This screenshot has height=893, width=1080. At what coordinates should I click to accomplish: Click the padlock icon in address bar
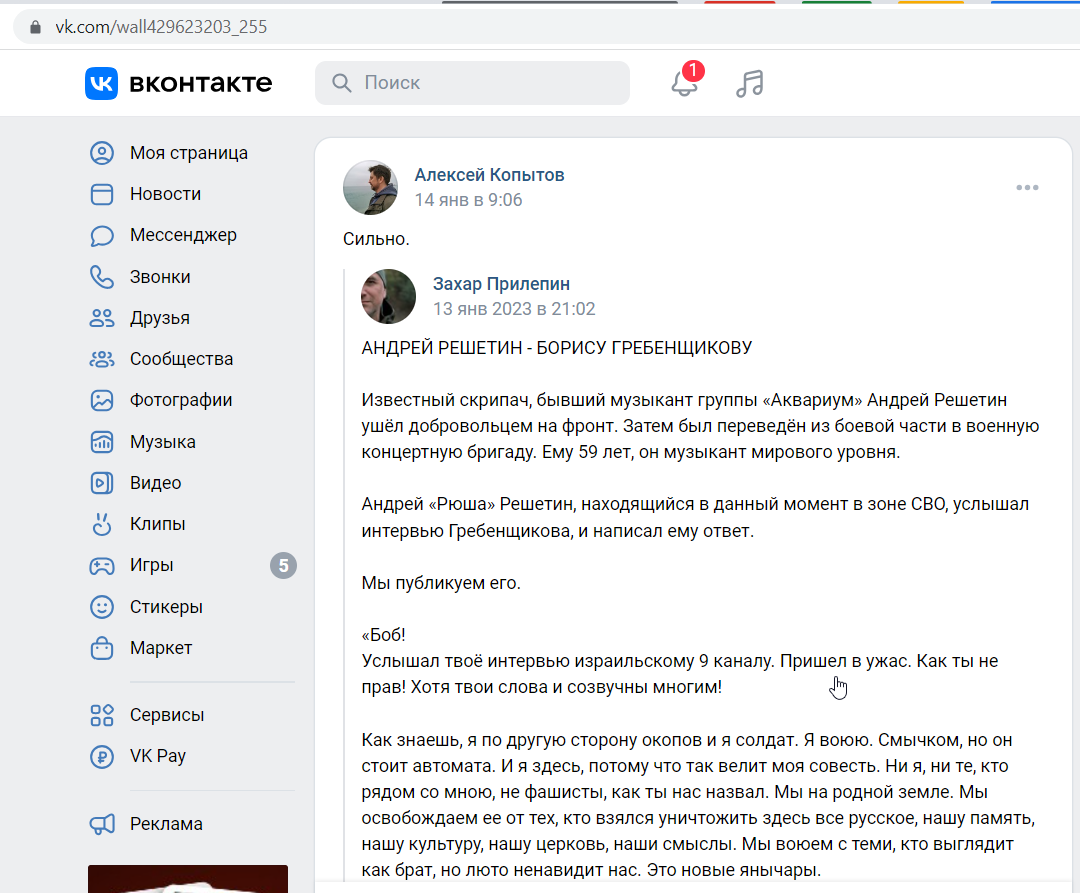35,27
